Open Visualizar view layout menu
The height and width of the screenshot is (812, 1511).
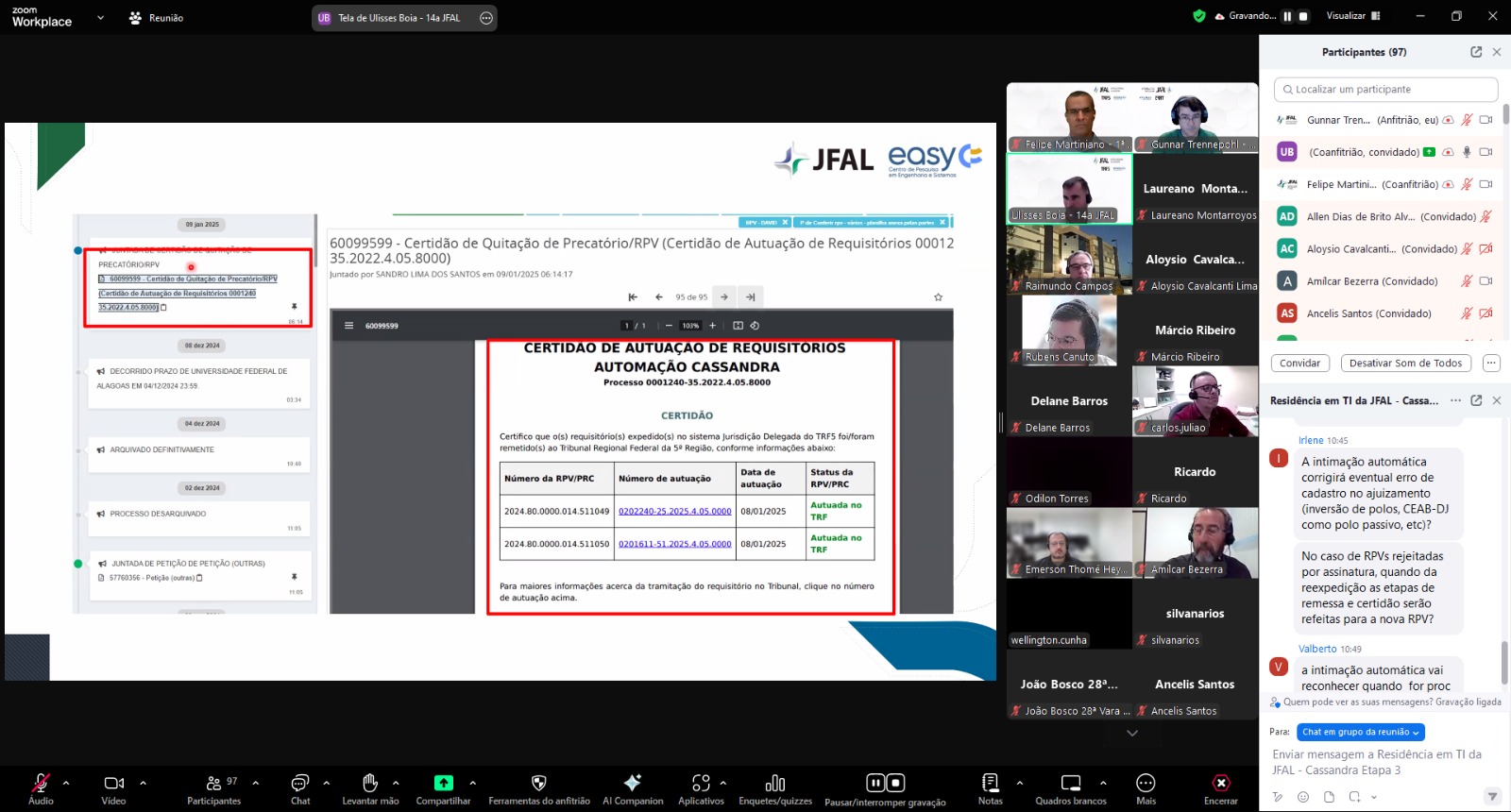(1353, 16)
